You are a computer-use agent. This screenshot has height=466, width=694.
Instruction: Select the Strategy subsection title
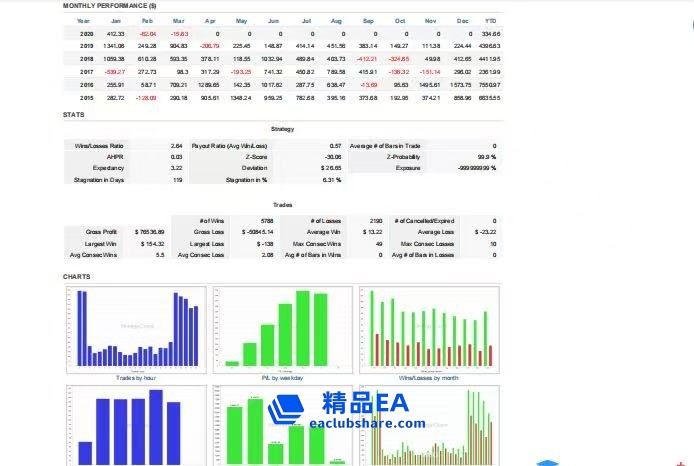point(282,129)
